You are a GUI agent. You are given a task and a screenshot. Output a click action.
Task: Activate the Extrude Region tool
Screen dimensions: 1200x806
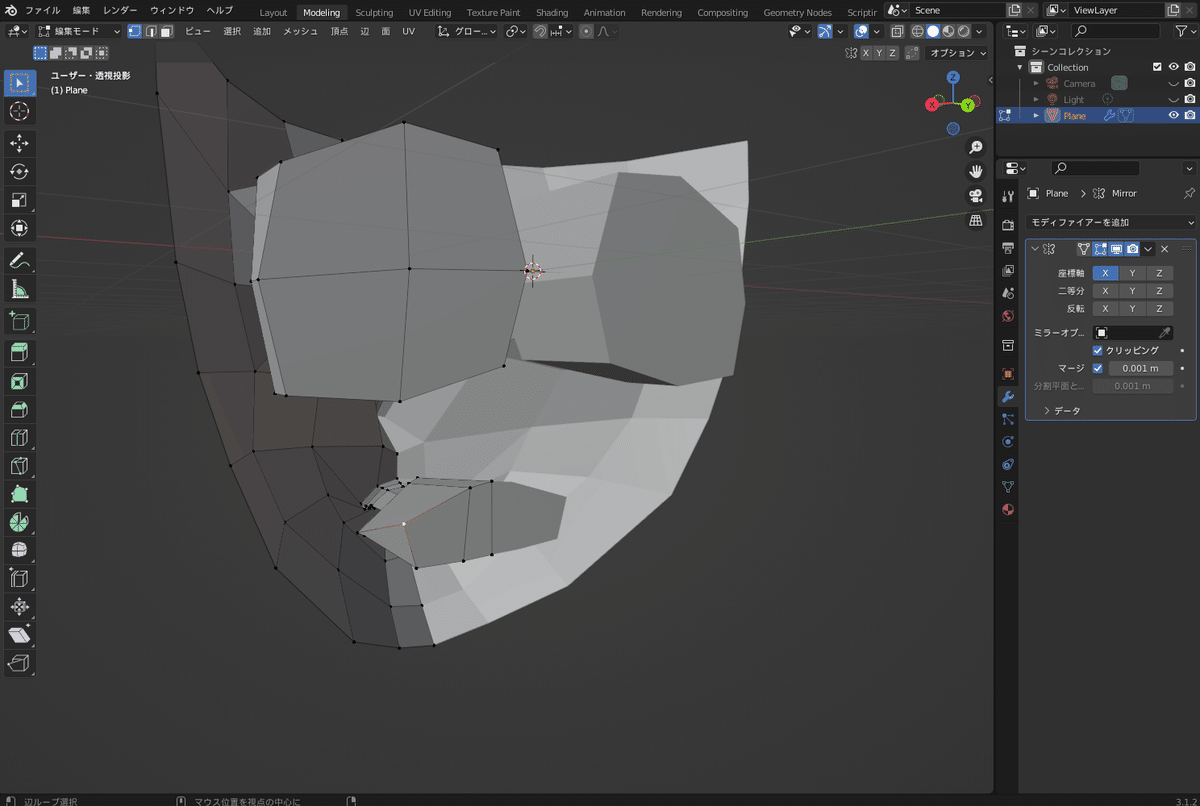(x=19, y=352)
